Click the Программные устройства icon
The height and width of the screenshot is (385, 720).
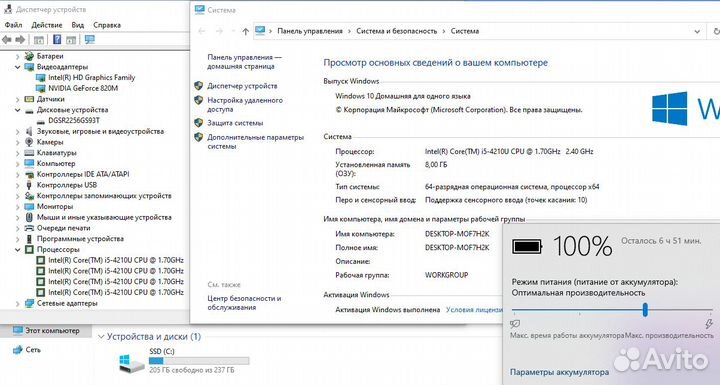pyautogui.click(x=29, y=239)
